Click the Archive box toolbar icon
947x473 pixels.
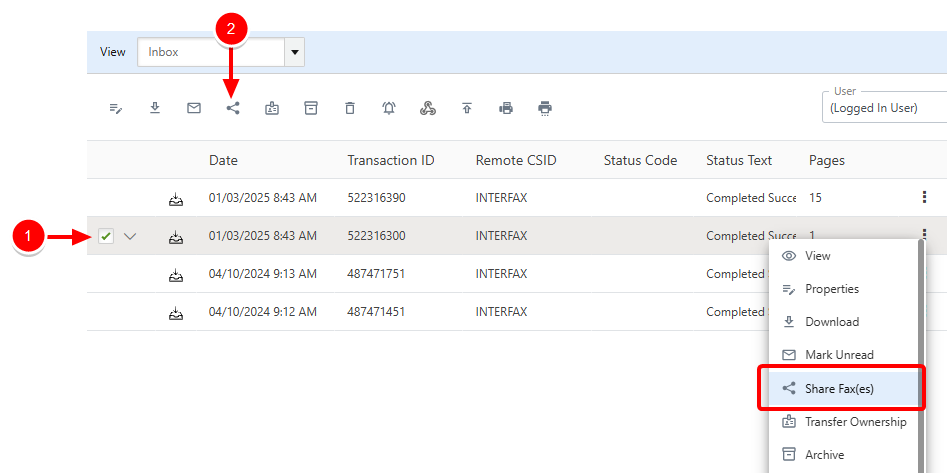[311, 108]
